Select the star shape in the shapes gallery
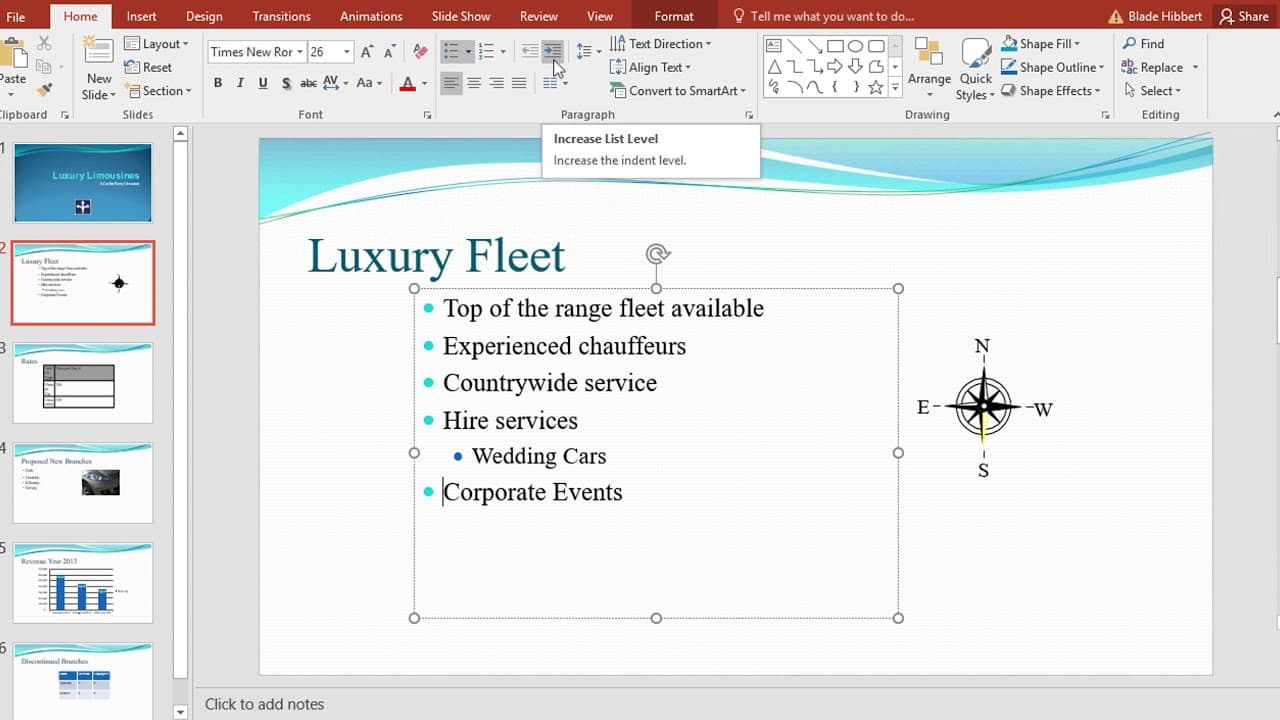The width and height of the screenshot is (1280, 720). (876, 87)
